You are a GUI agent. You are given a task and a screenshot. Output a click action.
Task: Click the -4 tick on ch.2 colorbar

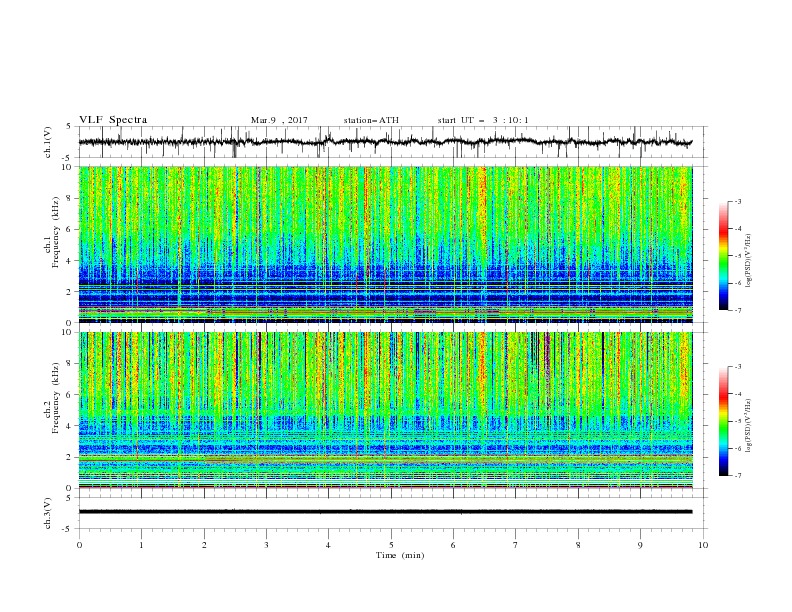click(x=738, y=394)
